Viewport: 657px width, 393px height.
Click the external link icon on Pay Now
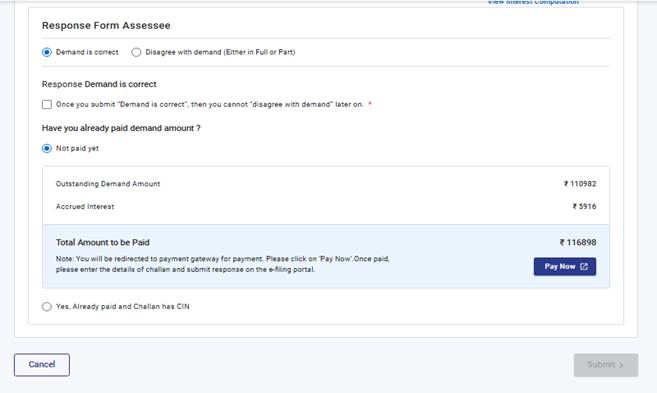point(584,266)
